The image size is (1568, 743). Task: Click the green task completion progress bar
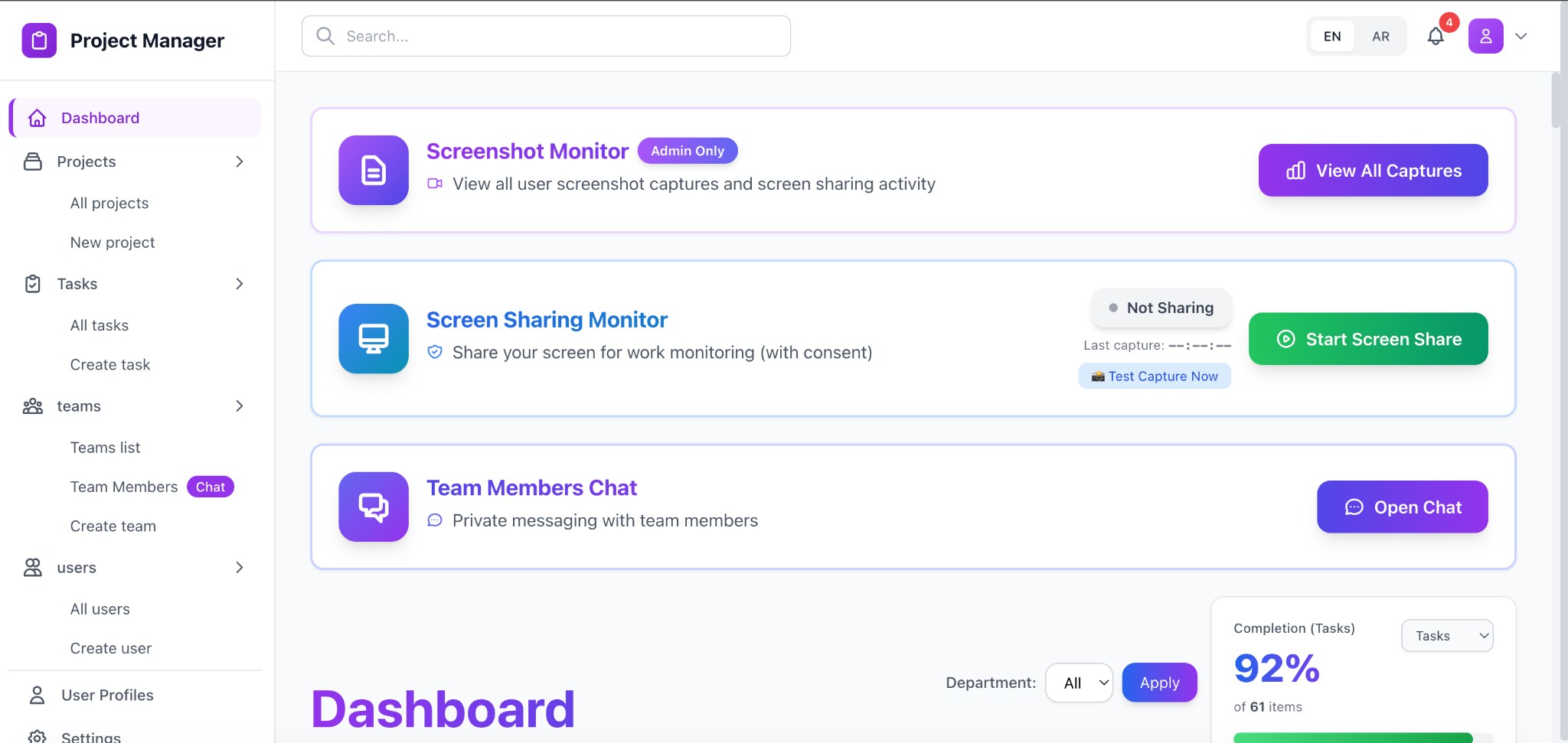(x=1353, y=738)
